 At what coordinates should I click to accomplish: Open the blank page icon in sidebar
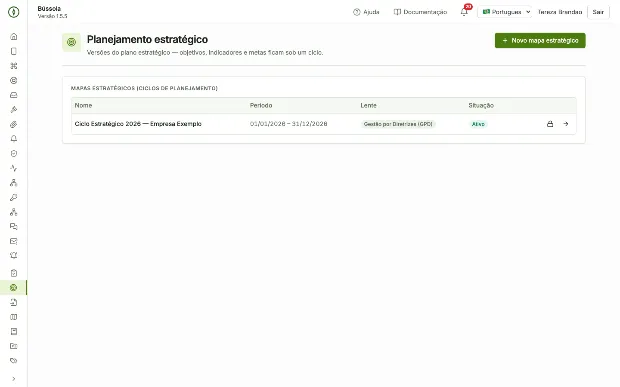(x=13, y=51)
